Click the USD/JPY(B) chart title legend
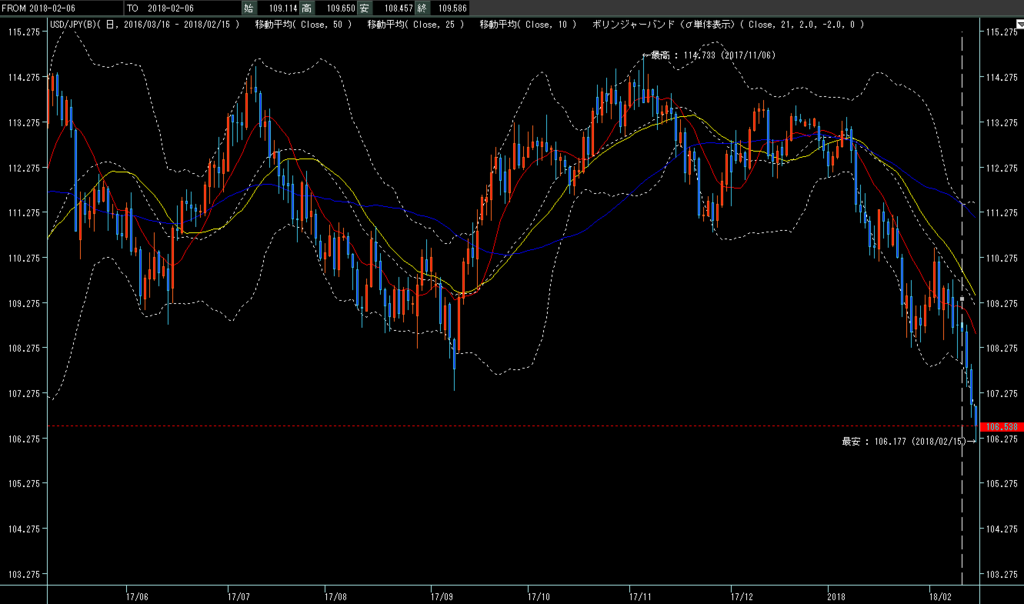 point(144,24)
